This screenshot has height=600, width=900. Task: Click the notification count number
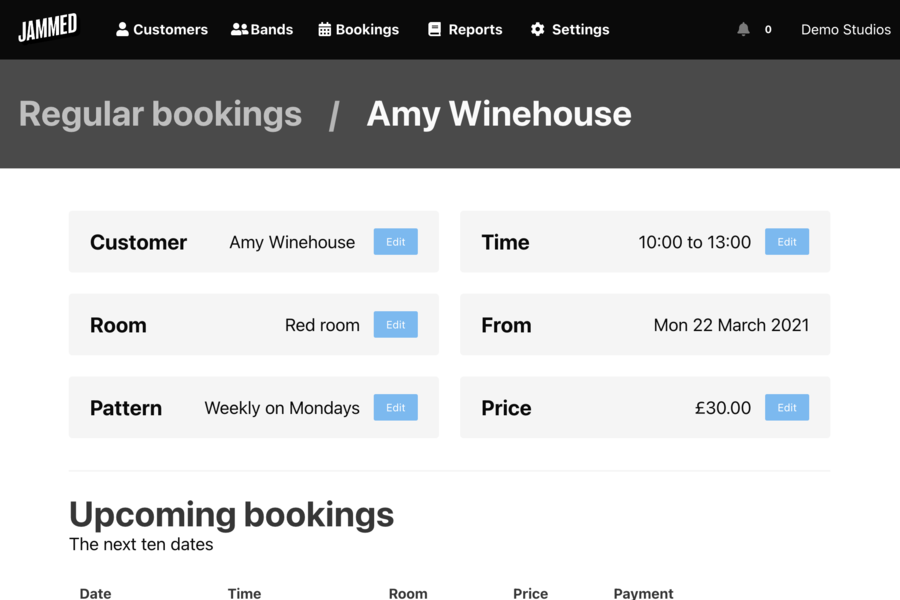click(768, 30)
